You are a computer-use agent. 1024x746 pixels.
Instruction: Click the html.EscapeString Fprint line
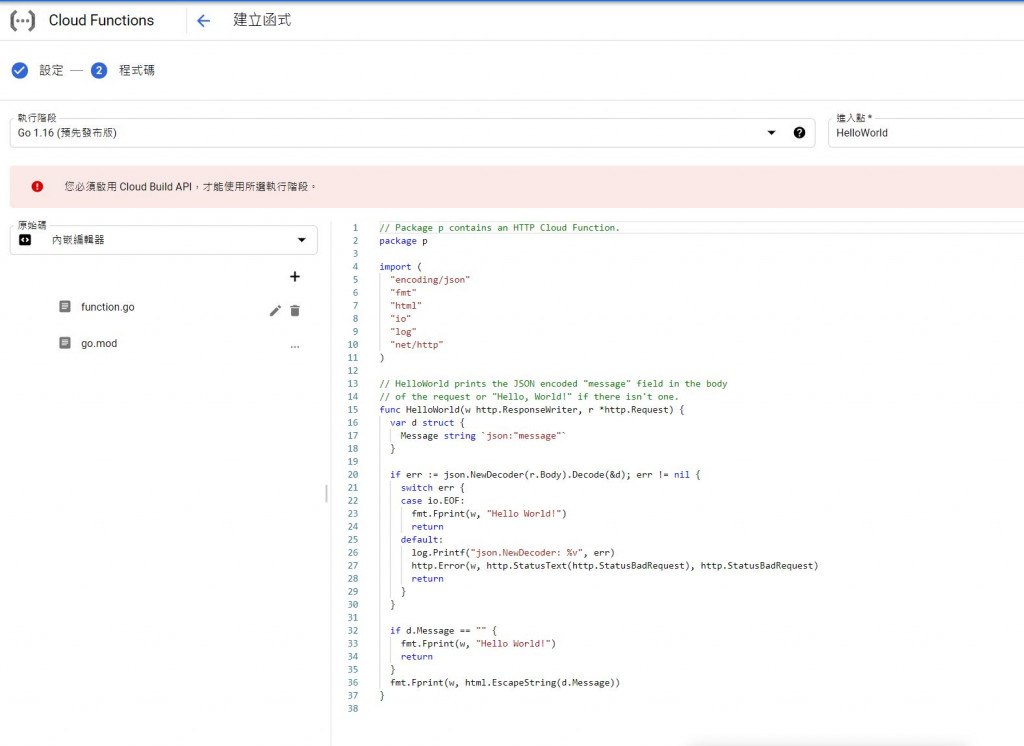click(x=505, y=683)
